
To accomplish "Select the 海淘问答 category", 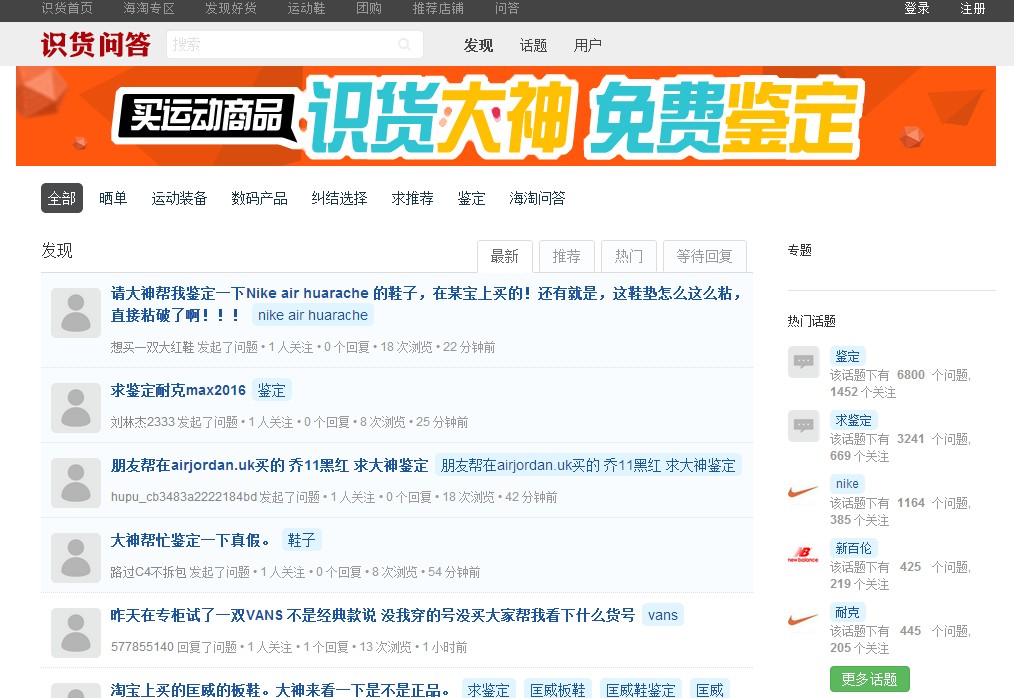I will coord(537,199).
